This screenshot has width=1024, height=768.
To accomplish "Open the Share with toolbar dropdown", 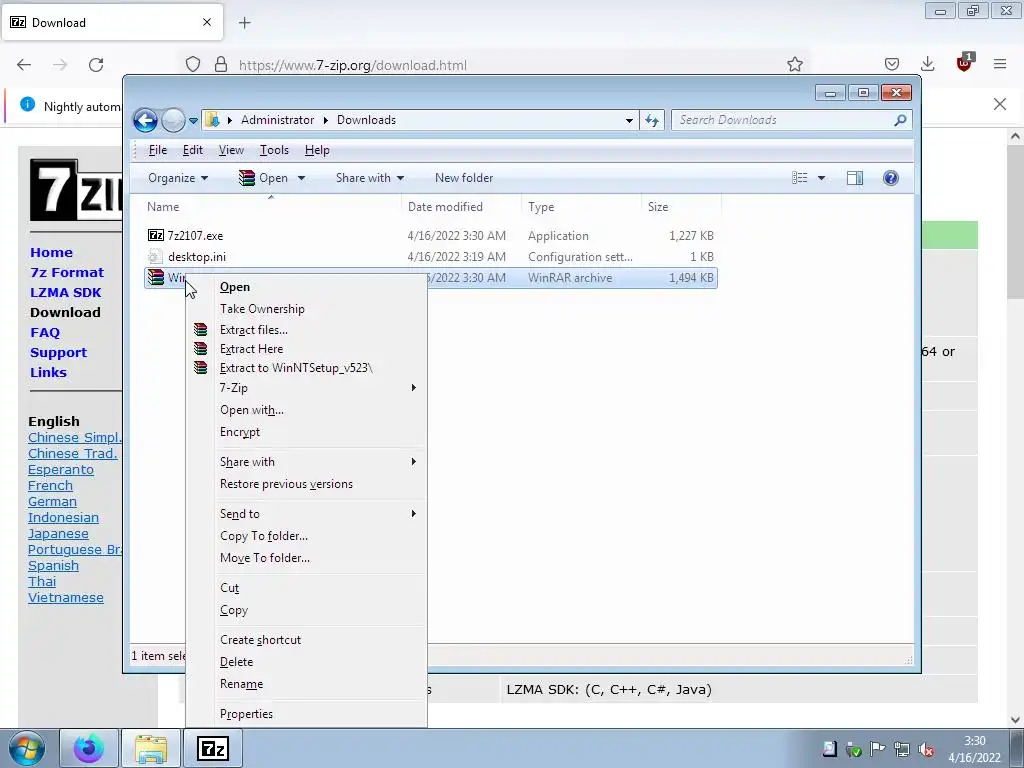I will tap(370, 178).
